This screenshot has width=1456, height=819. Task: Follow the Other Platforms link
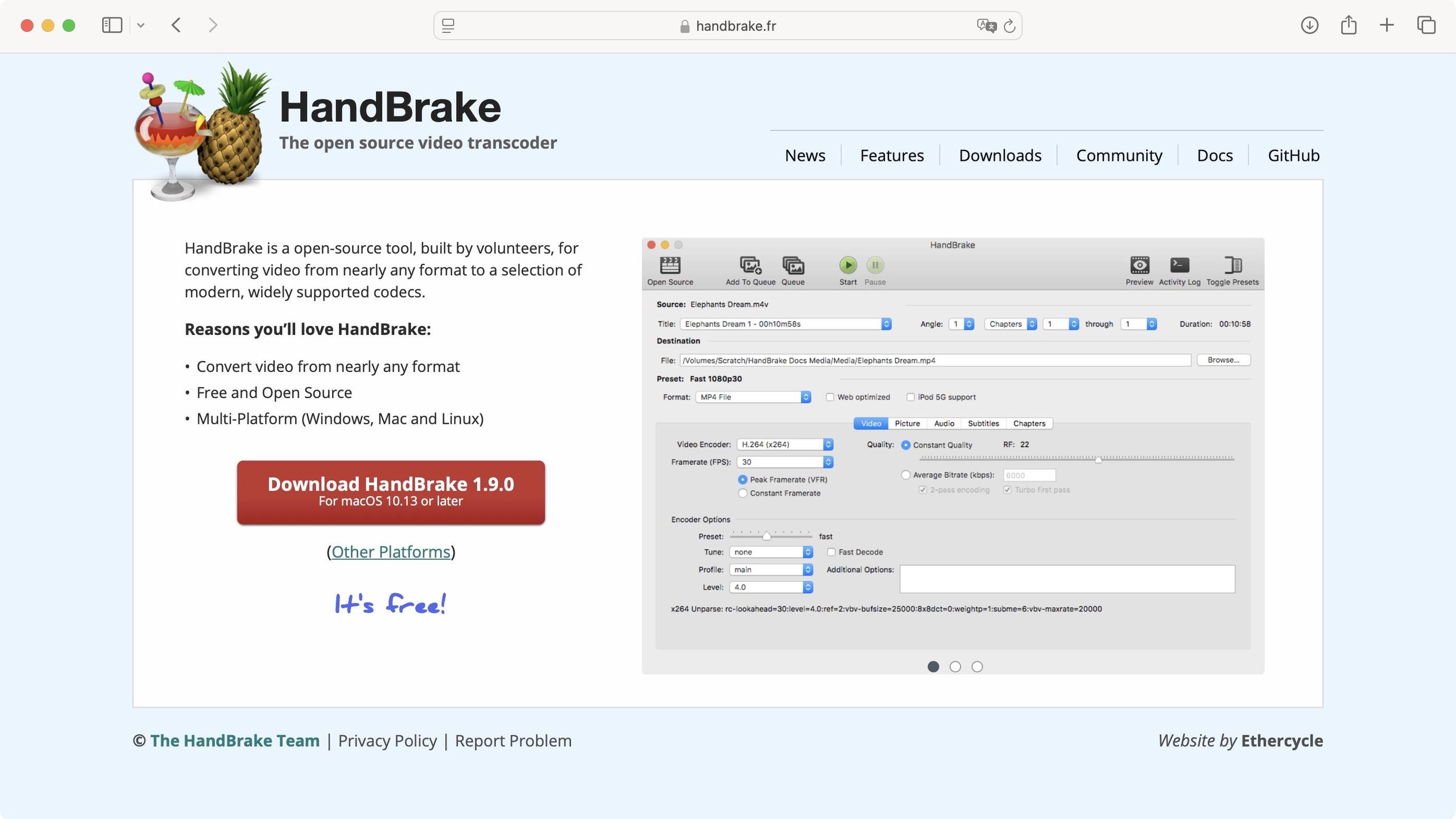391,552
